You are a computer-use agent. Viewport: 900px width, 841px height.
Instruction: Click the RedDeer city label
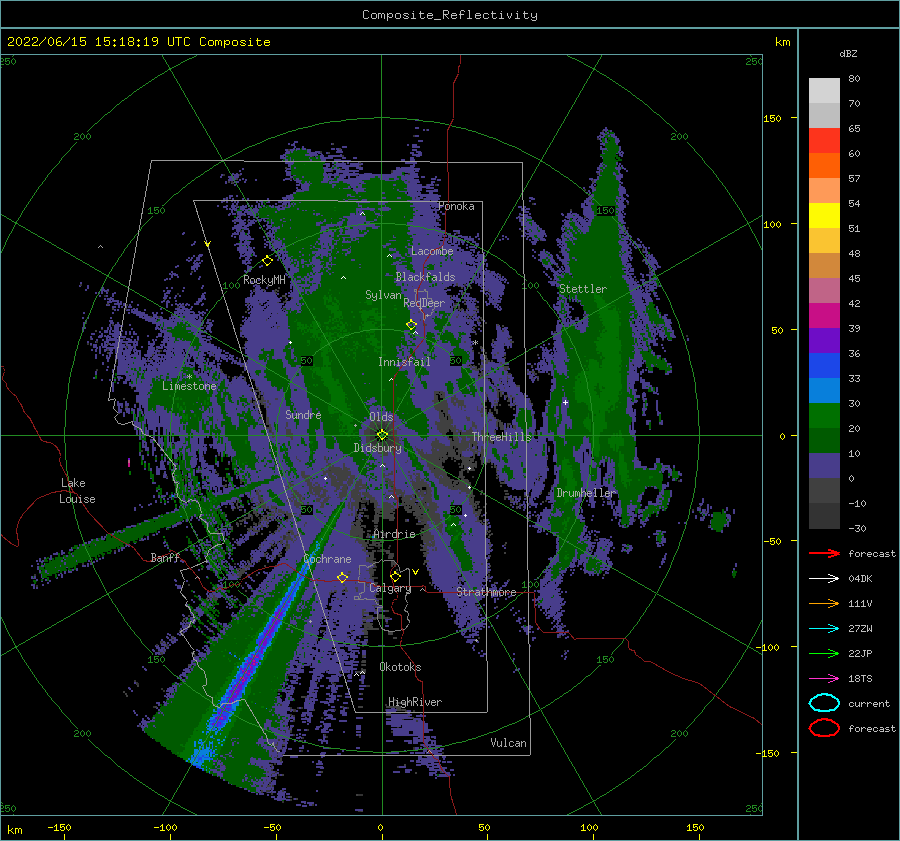click(x=424, y=303)
